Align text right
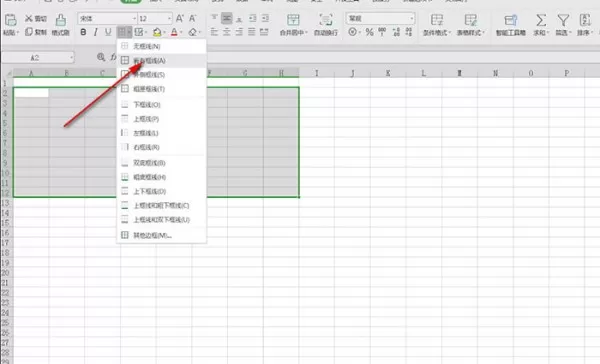Viewport: 600px width, 364px height. (239, 32)
